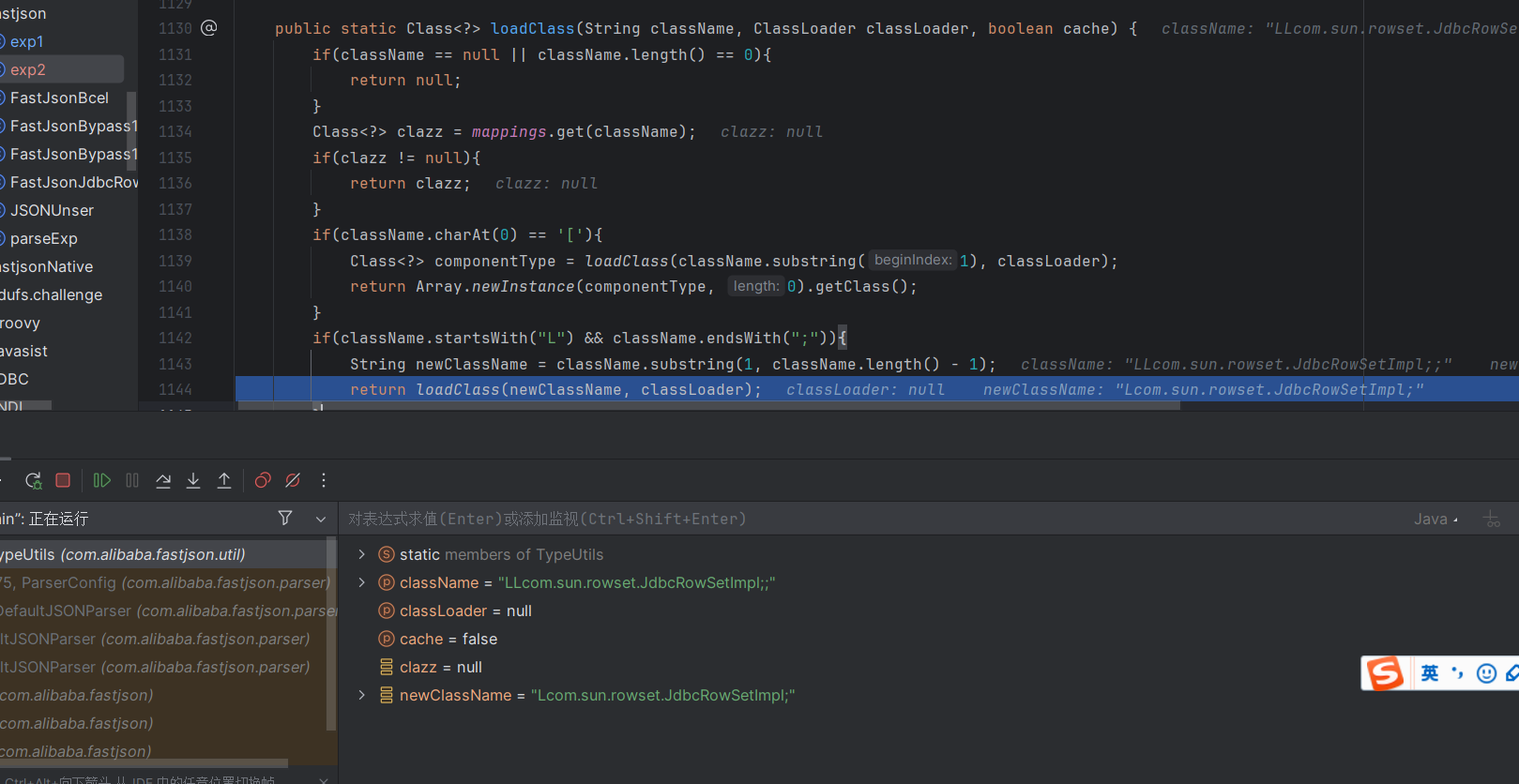The image size is (1519, 784).
Task: Click the frames list horizontal scrollbar
Action: tap(144, 763)
